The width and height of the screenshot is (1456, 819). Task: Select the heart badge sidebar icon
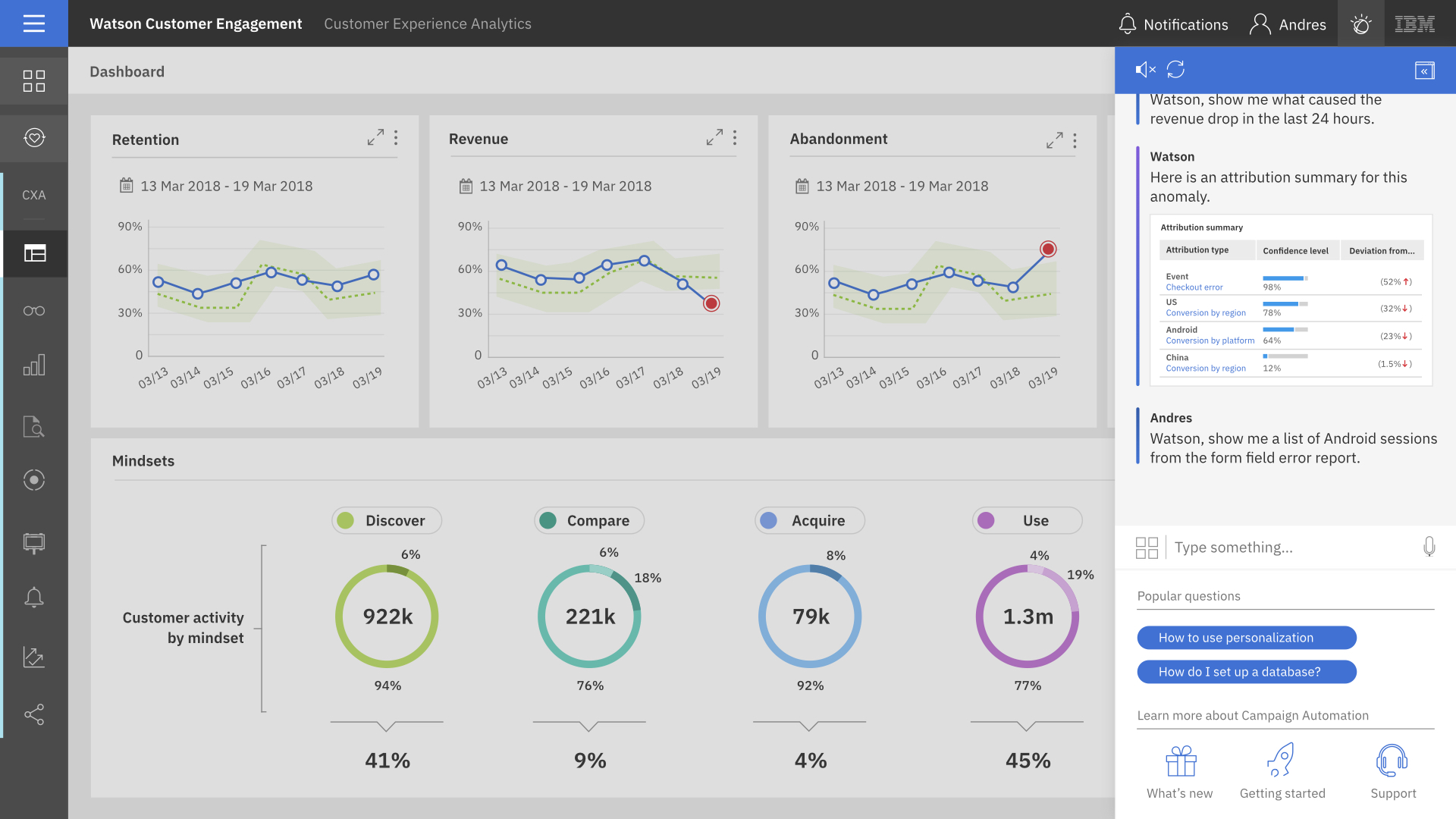34,138
